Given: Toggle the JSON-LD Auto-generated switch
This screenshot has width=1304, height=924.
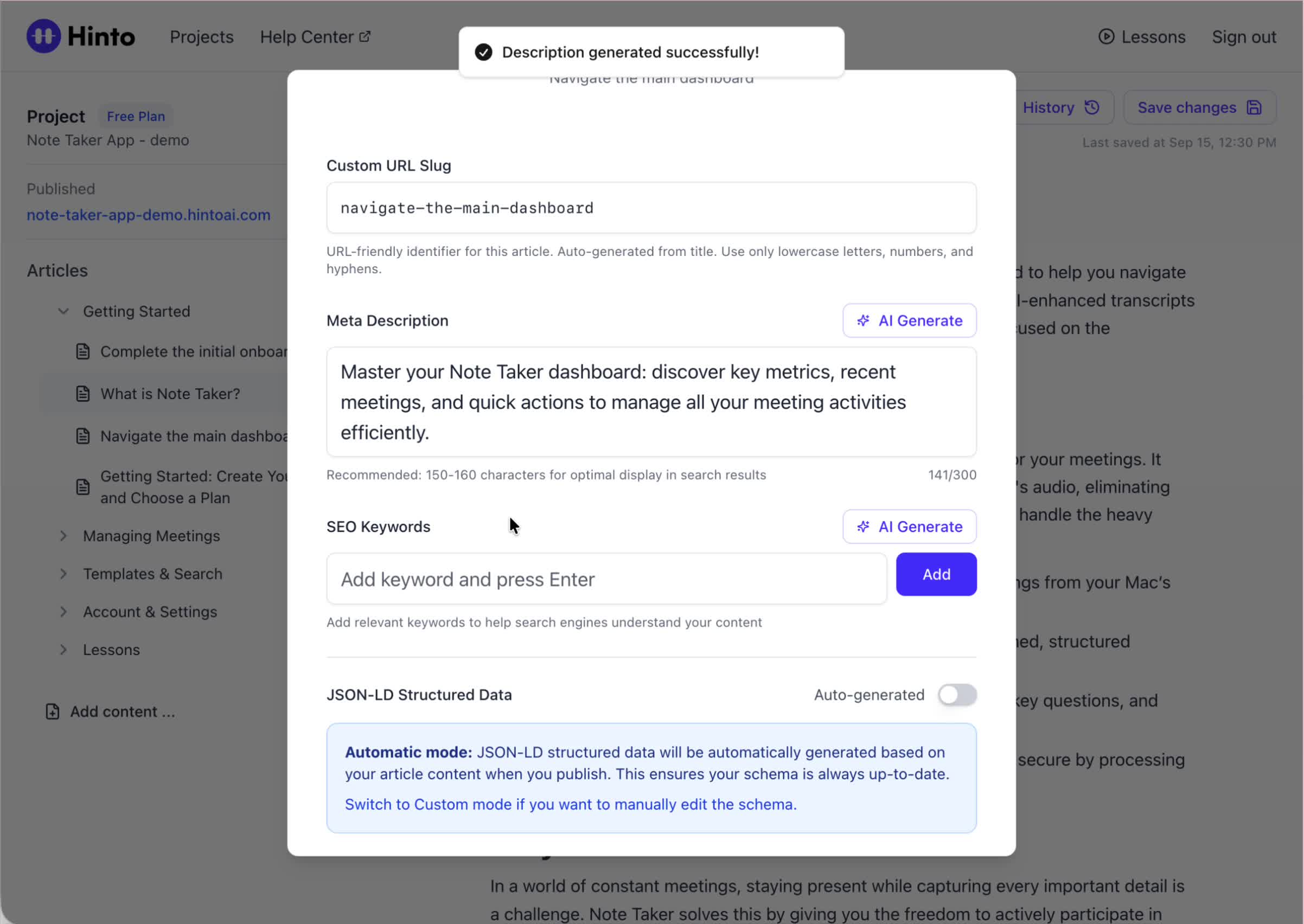Looking at the screenshot, I should (x=957, y=695).
